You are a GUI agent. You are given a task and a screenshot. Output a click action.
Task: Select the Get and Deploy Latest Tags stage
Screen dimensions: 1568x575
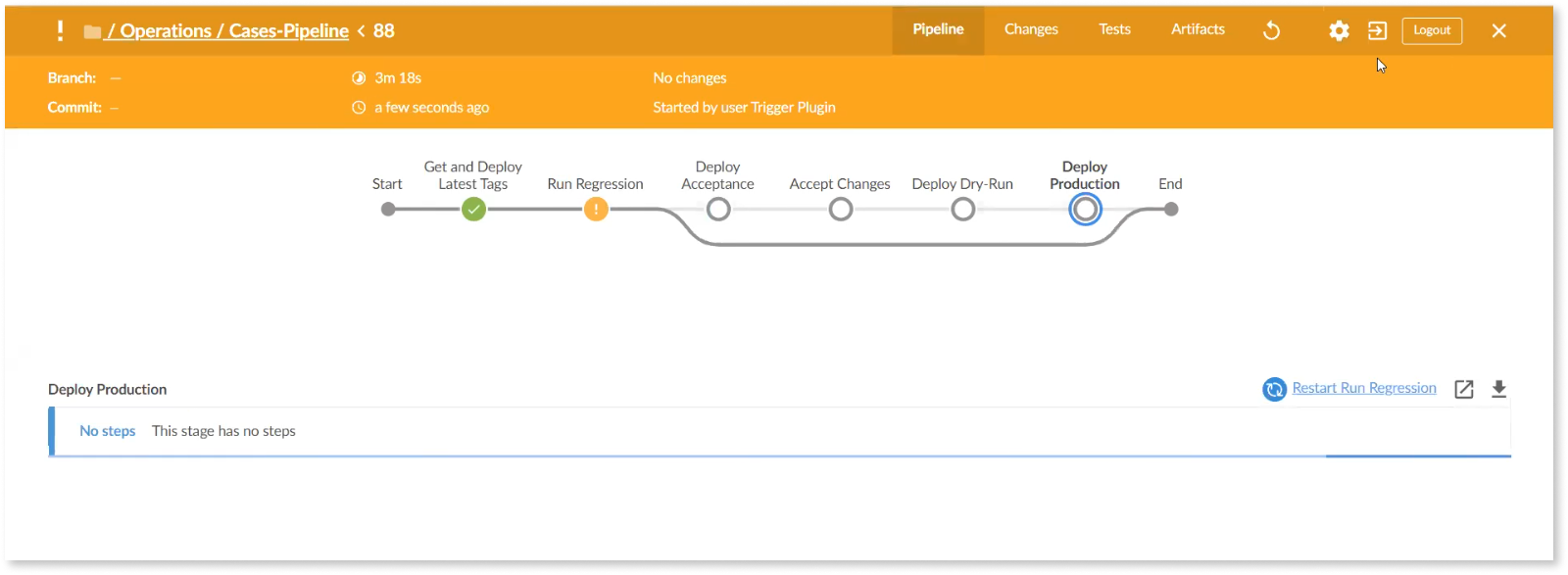click(x=473, y=210)
